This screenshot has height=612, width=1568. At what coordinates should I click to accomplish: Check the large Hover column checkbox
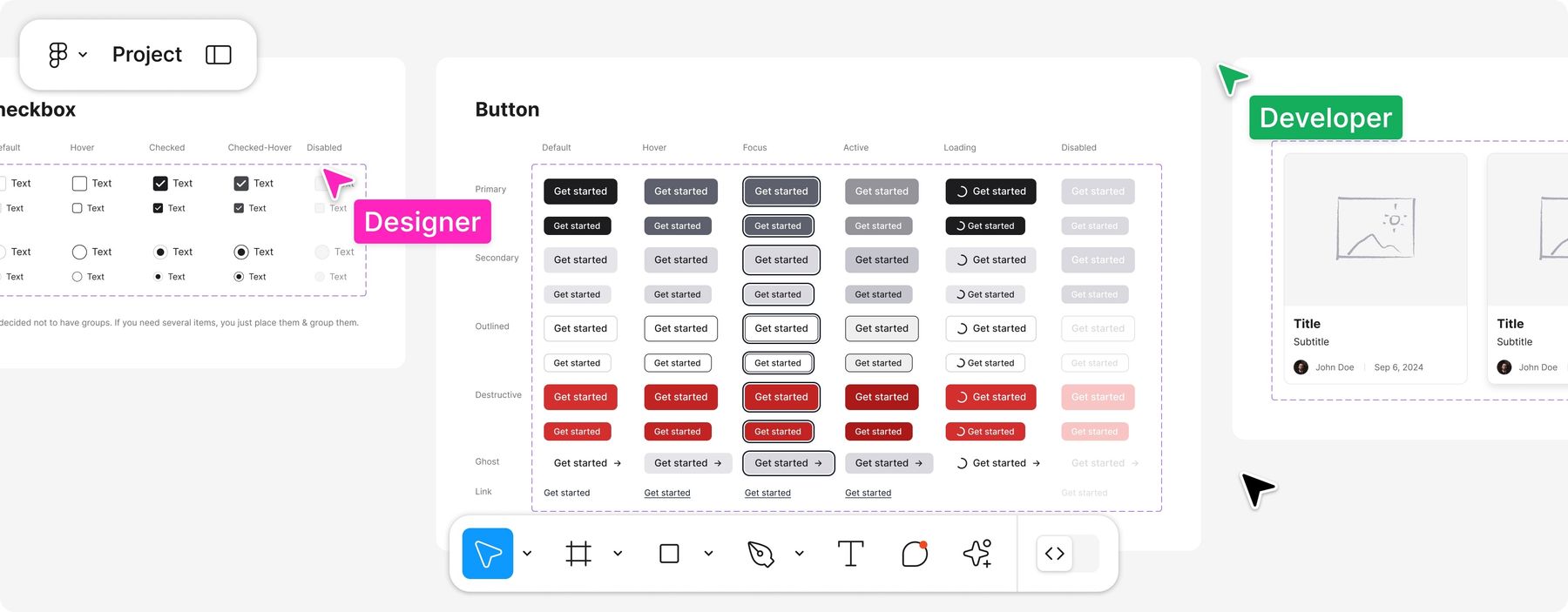[79, 184]
